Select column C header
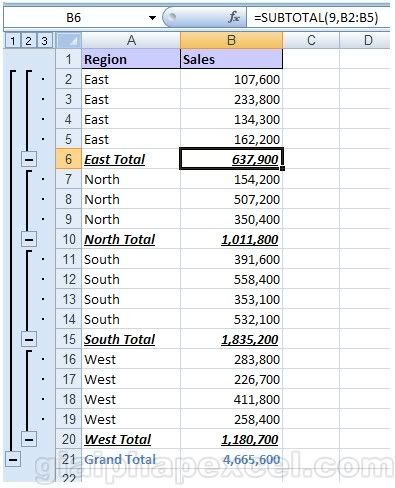395x488 pixels. 311,41
